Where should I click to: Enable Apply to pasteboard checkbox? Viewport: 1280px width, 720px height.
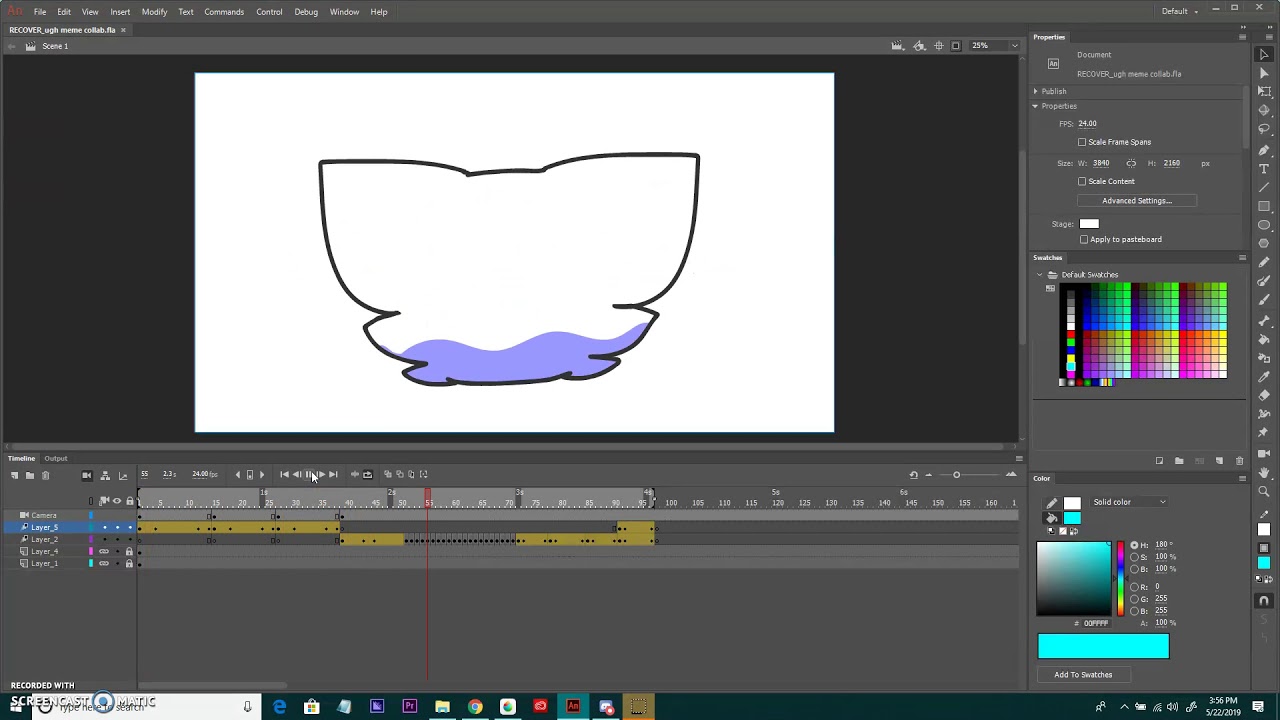1084,239
